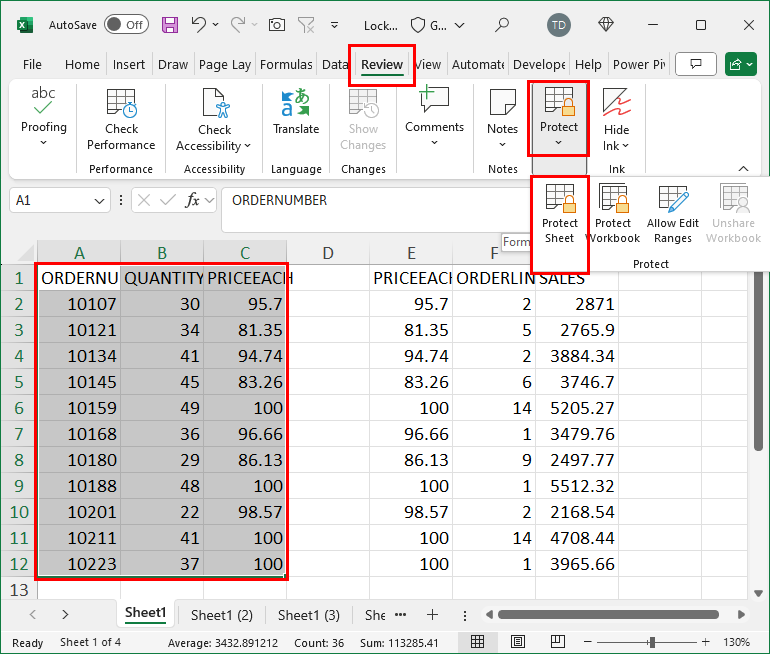
Task: Click the Save floppy disk icon
Action: [170, 25]
